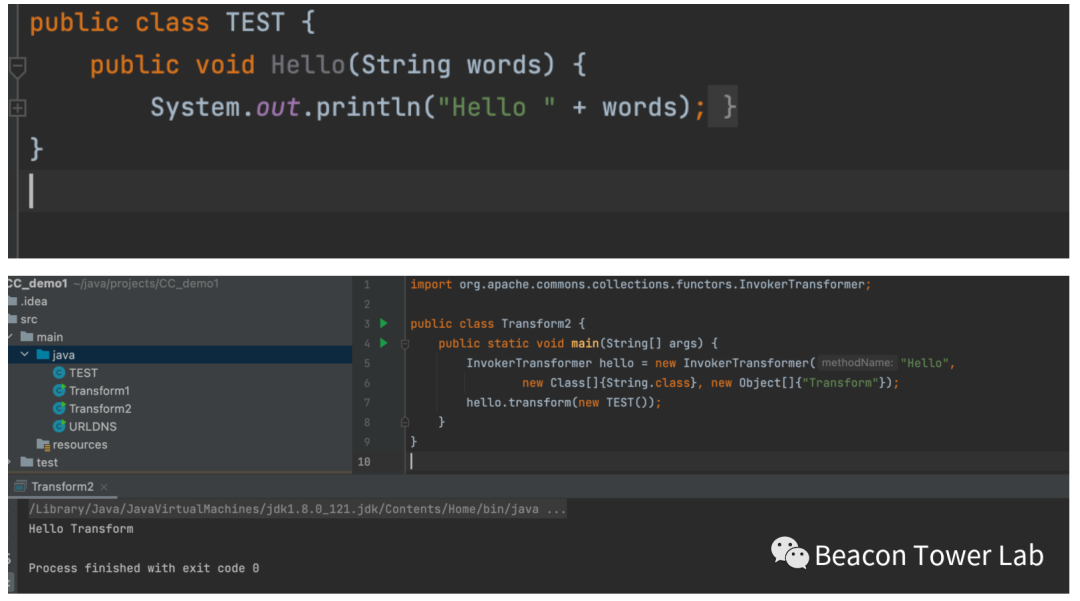The image size is (1080, 601).
Task: Collapse the Hello method fold marker
Action: (17, 67)
